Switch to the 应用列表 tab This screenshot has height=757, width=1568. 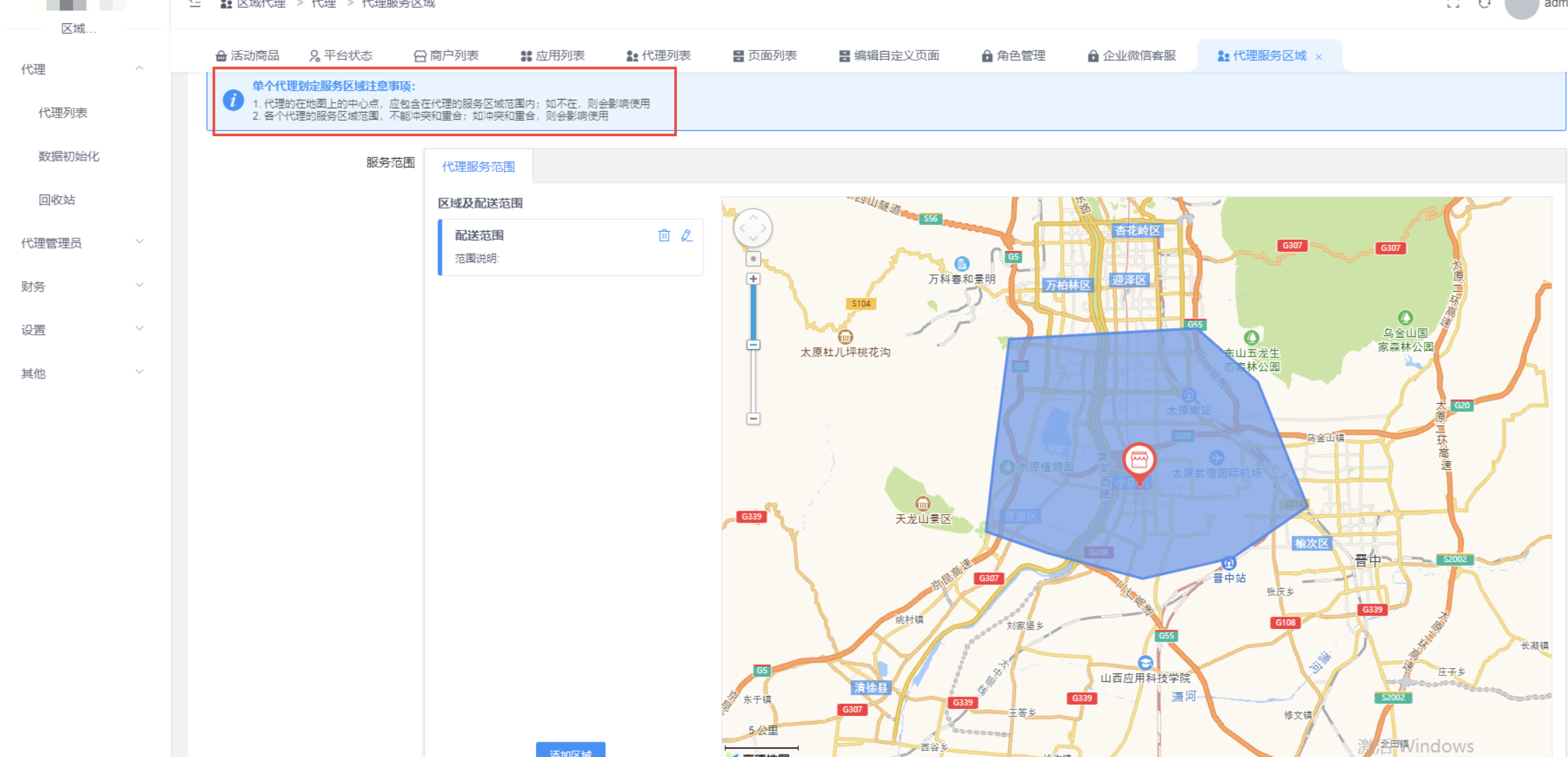click(552, 56)
